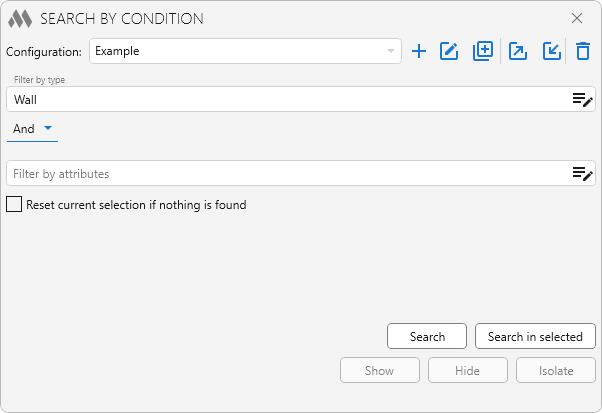Delete the configuration with trash icon
The height and width of the screenshot is (413, 602).
(x=583, y=51)
